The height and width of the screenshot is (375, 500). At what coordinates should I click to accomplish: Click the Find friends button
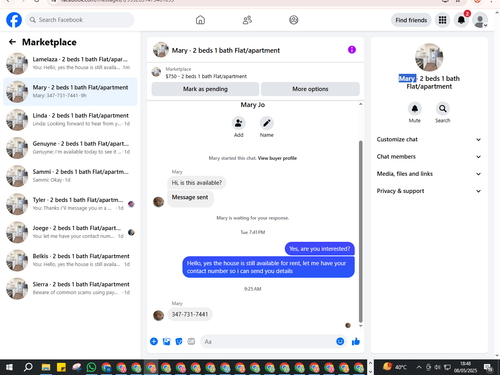point(411,20)
